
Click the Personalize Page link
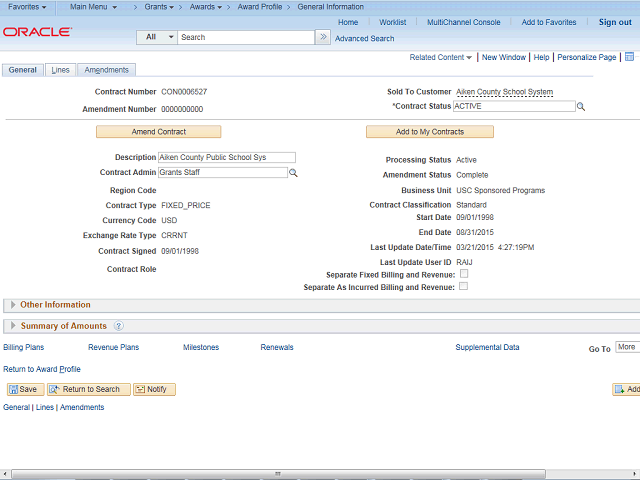point(587,57)
